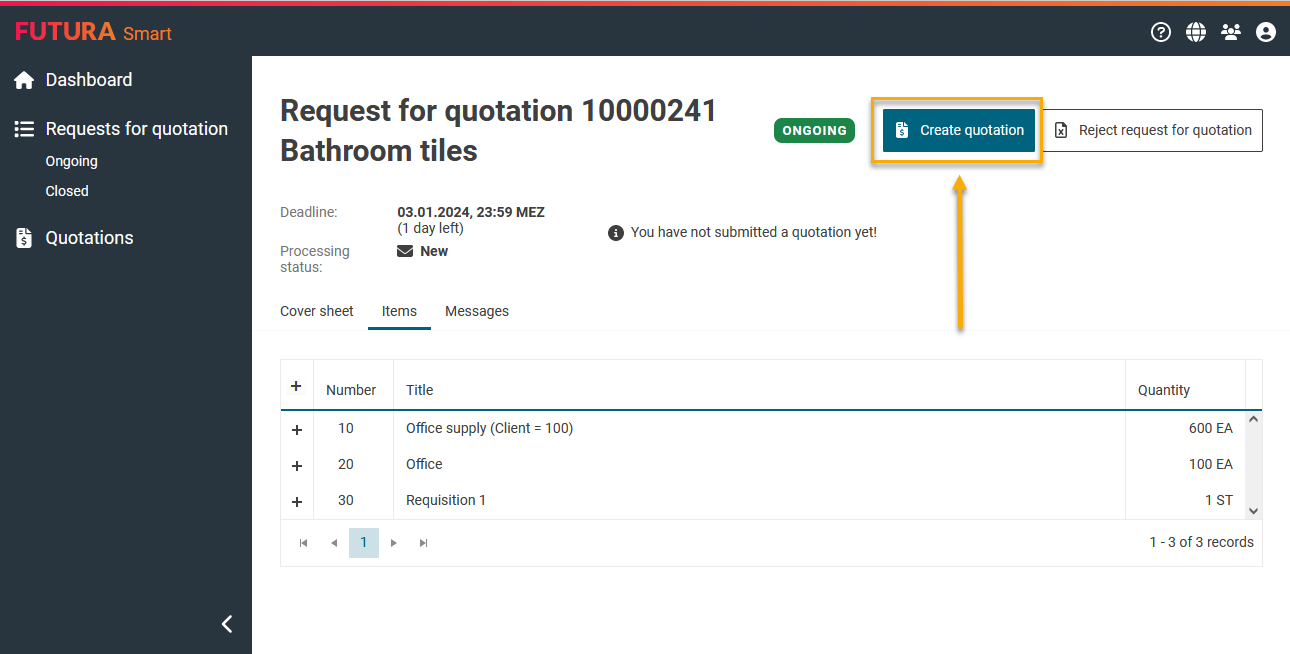Collapse the sidebar with the left chevron
Viewport: 1290px width, 654px height.
pos(227,624)
